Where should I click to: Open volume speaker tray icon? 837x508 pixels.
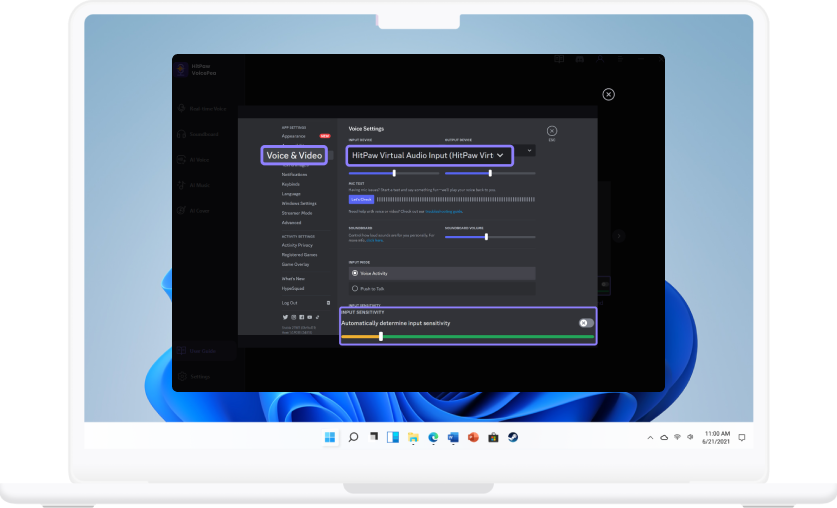(690, 437)
